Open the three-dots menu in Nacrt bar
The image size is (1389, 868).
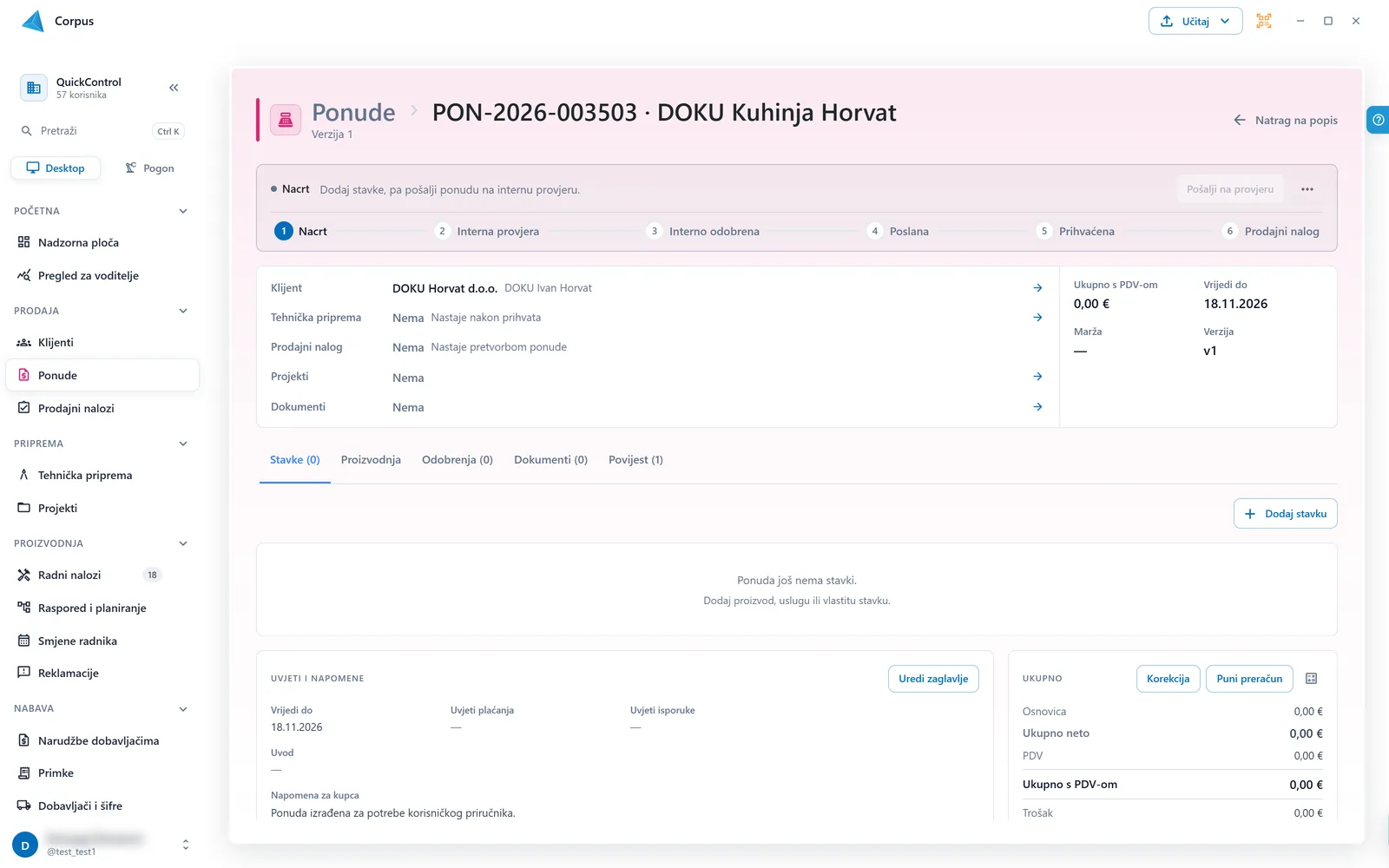point(1307,189)
